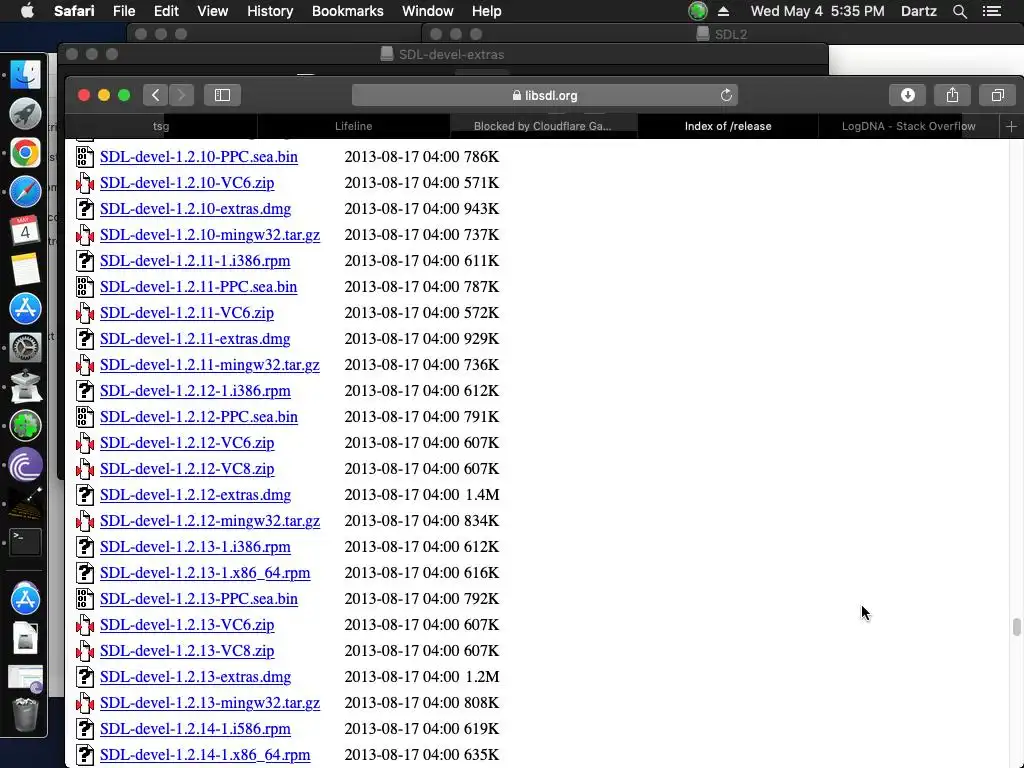Show the Safari tab overview
The width and height of the screenshot is (1024, 768).
point(997,95)
